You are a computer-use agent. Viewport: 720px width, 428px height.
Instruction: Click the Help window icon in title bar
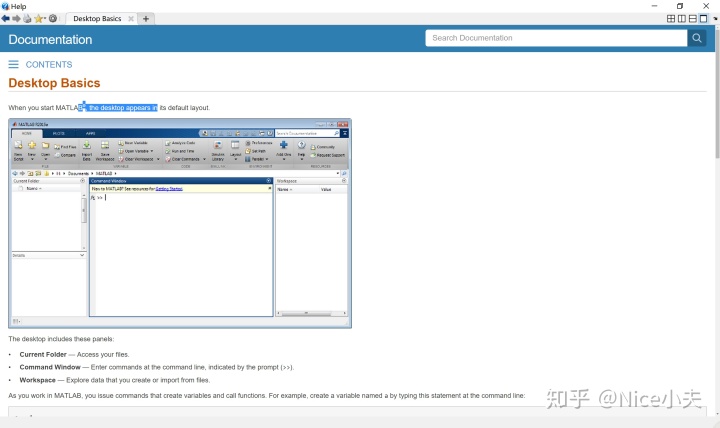pos(5,6)
